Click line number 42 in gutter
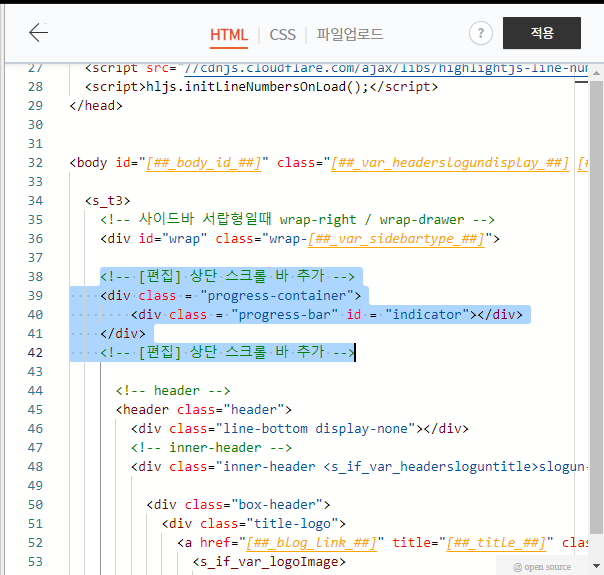The height and width of the screenshot is (575, 604). (x=35, y=353)
